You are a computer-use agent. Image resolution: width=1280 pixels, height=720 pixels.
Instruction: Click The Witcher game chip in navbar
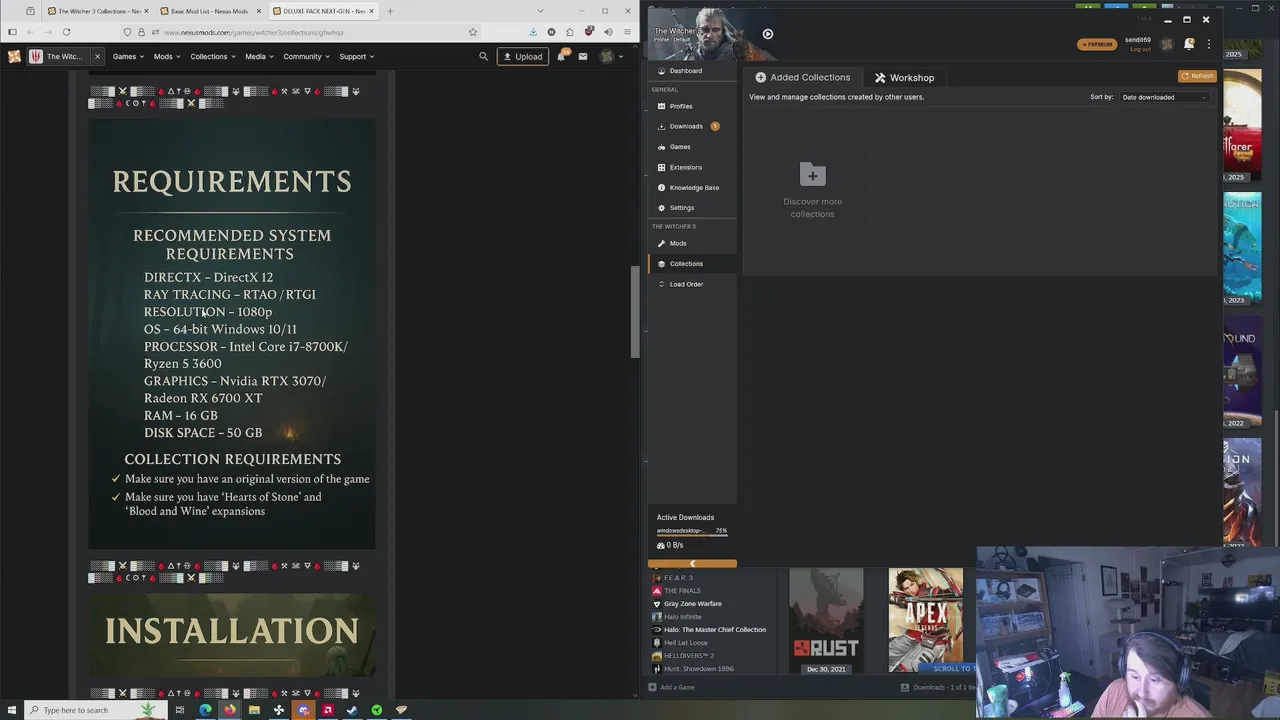coord(58,57)
